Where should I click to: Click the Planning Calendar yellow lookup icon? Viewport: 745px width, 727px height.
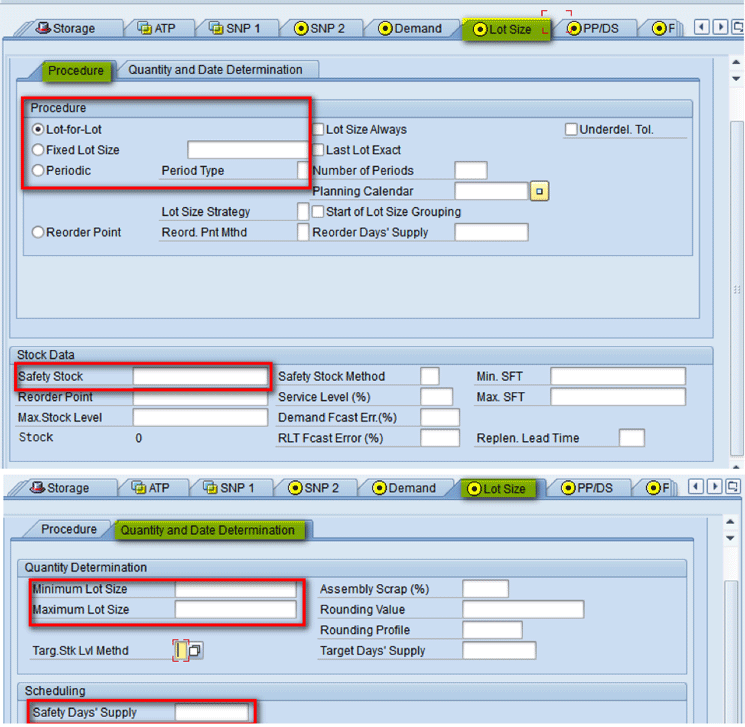pyautogui.click(x=539, y=191)
